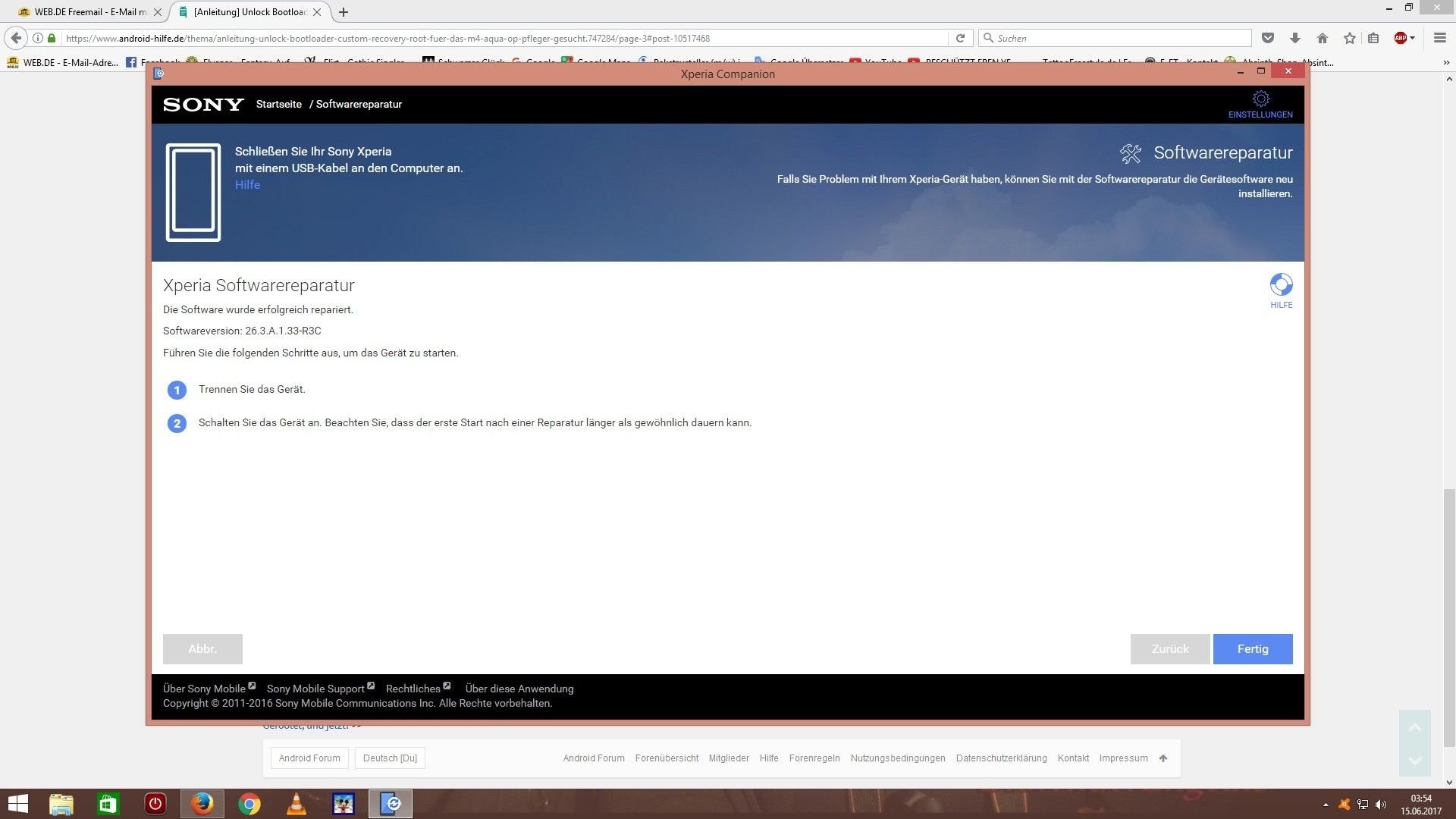
Task: Open Über Sony Mobile link
Action: [x=209, y=689]
